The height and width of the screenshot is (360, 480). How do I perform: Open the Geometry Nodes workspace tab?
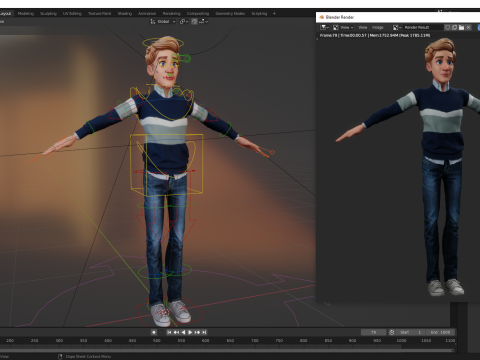coord(230,14)
